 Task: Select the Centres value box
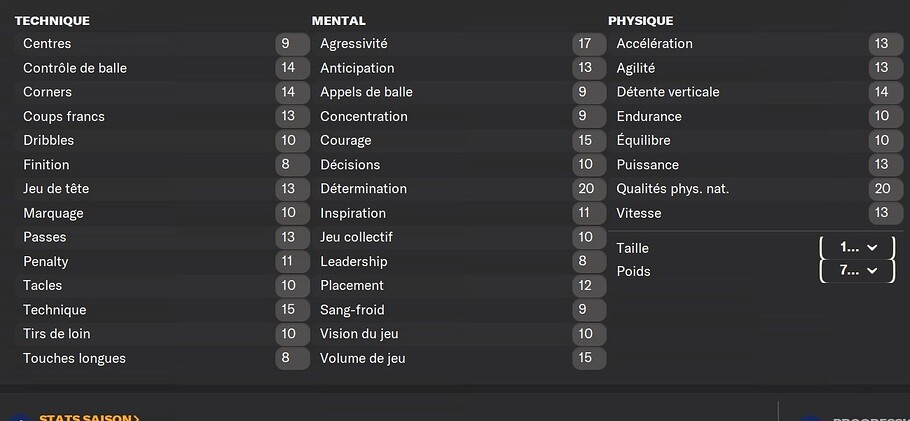pos(292,44)
